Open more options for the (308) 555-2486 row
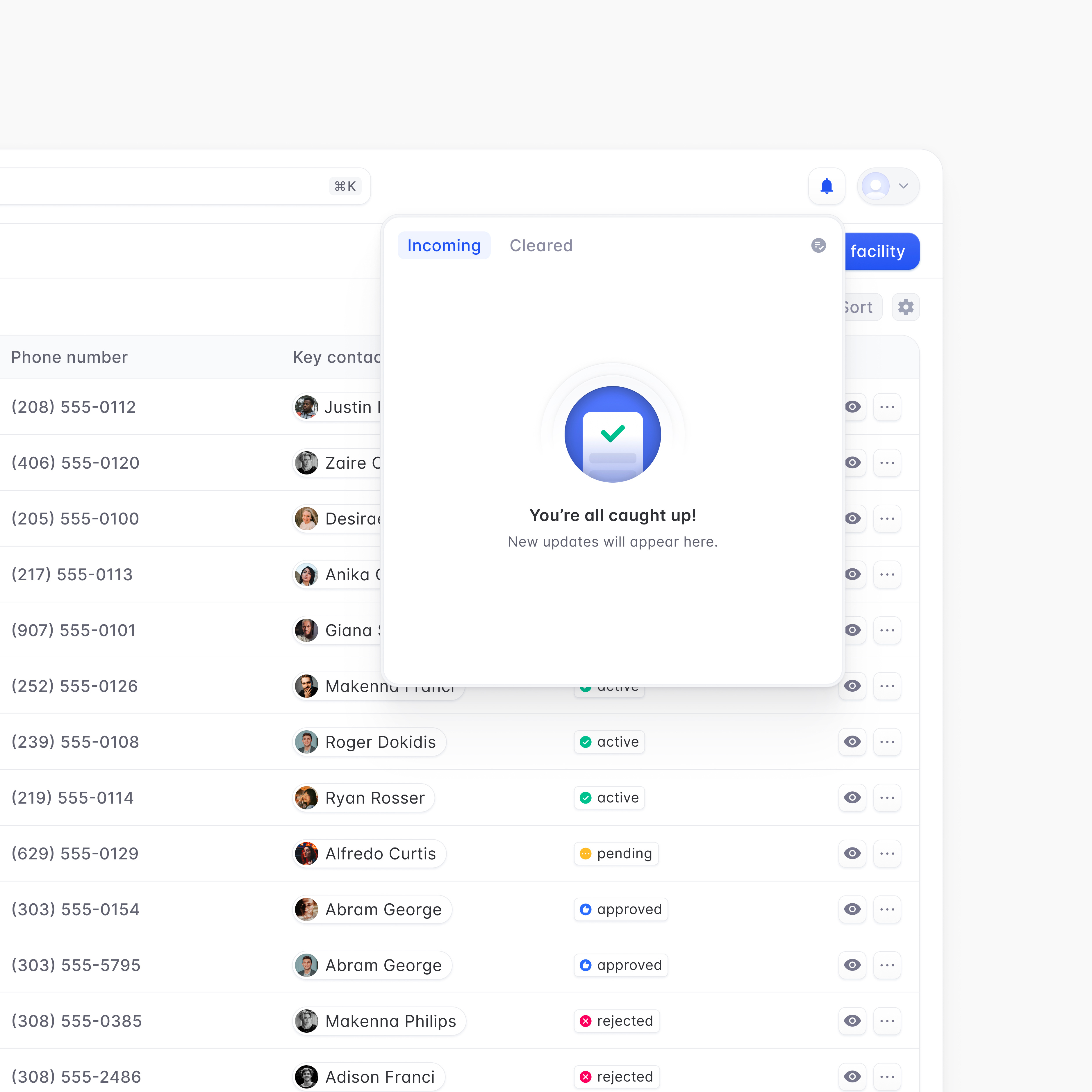 pyautogui.click(x=887, y=1076)
